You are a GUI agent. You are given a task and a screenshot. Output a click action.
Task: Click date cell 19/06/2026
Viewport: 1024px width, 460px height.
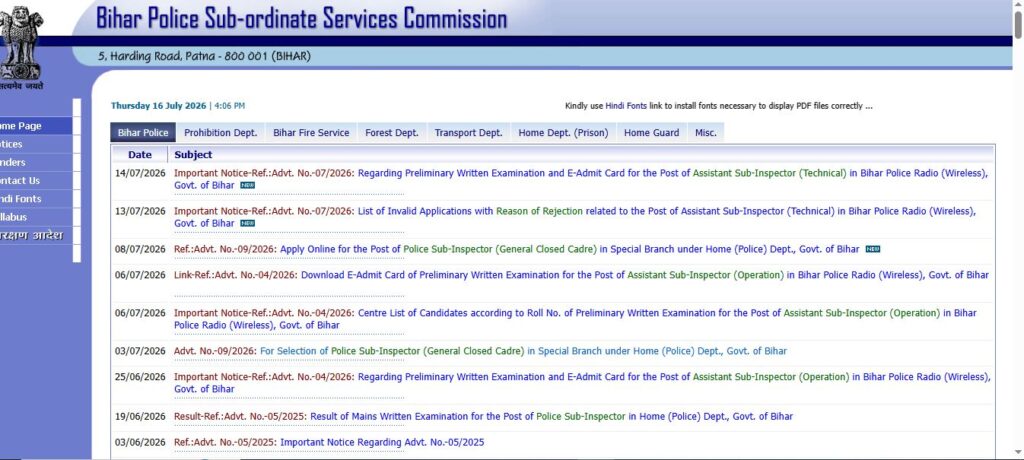click(x=140, y=416)
